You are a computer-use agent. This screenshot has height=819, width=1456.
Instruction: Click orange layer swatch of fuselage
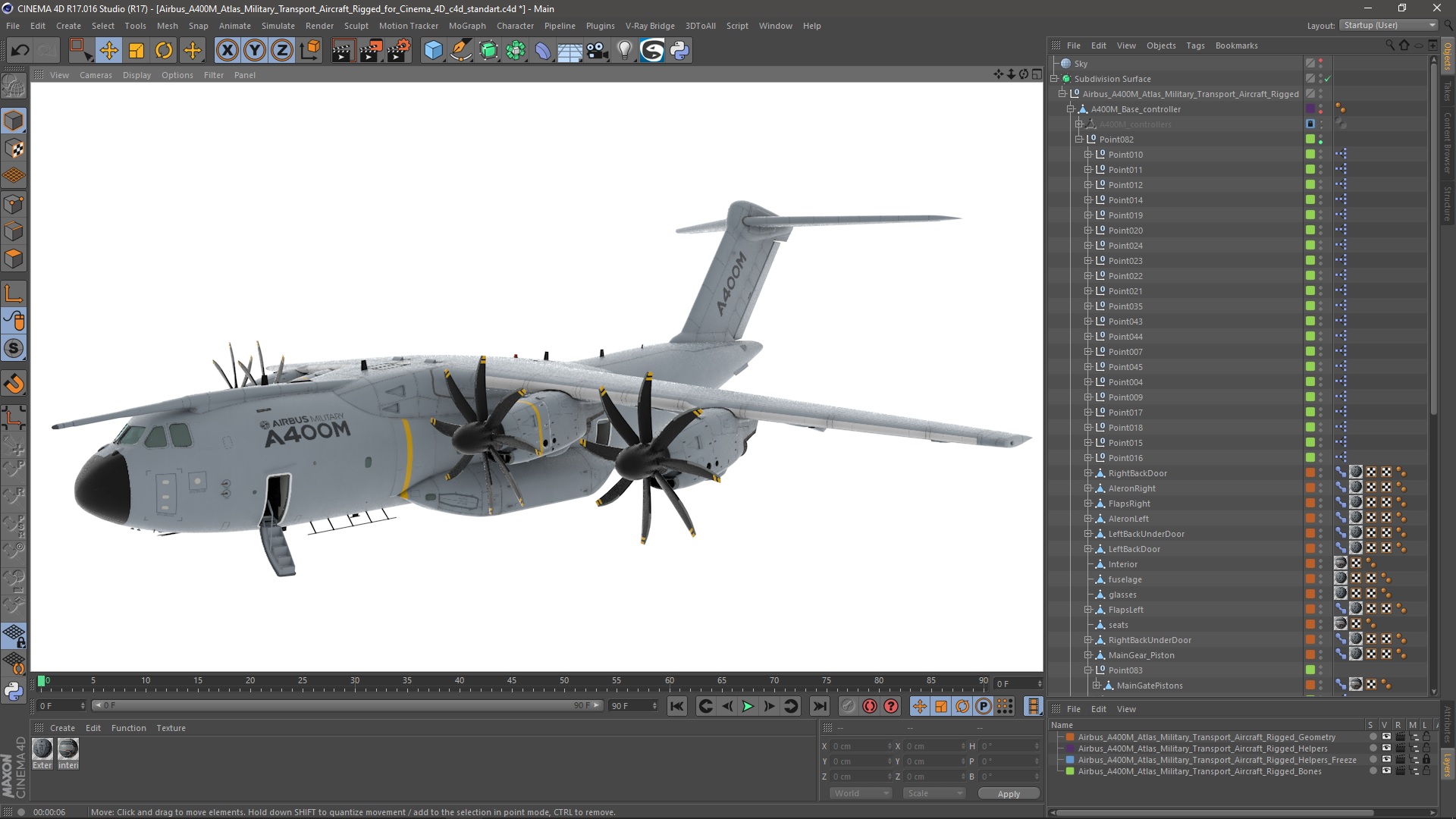[x=1310, y=579]
